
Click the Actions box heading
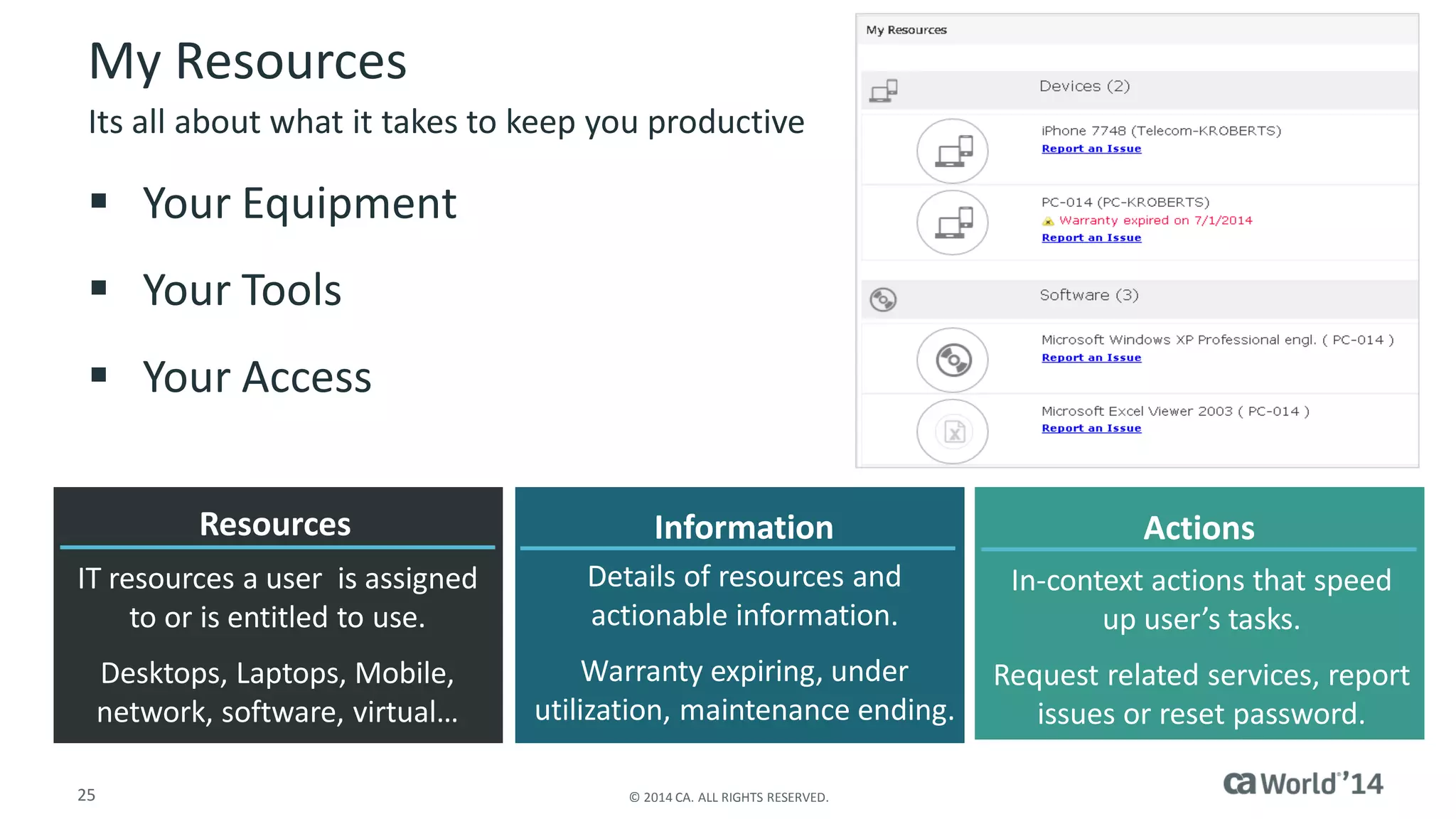pos(1199,528)
